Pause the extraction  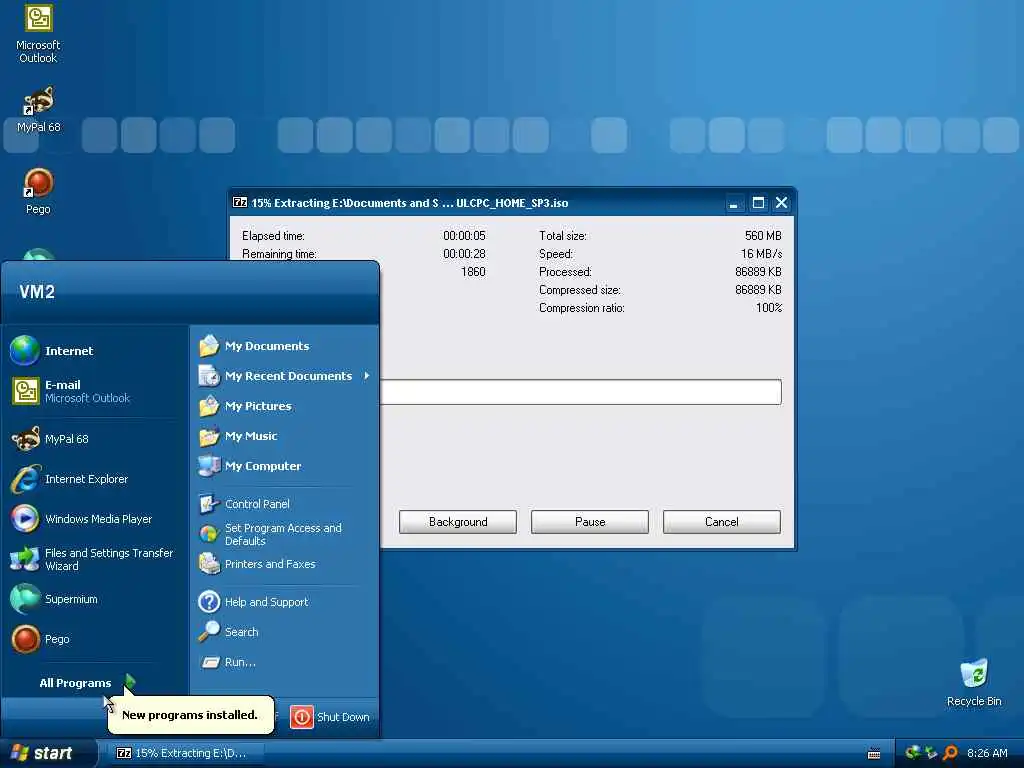tap(590, 522)
